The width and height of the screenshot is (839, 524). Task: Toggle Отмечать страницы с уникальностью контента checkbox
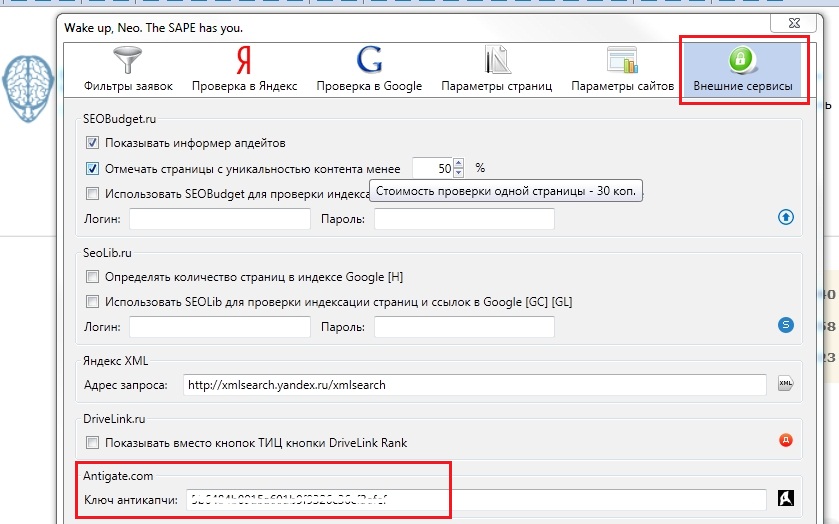coord(93,169)
